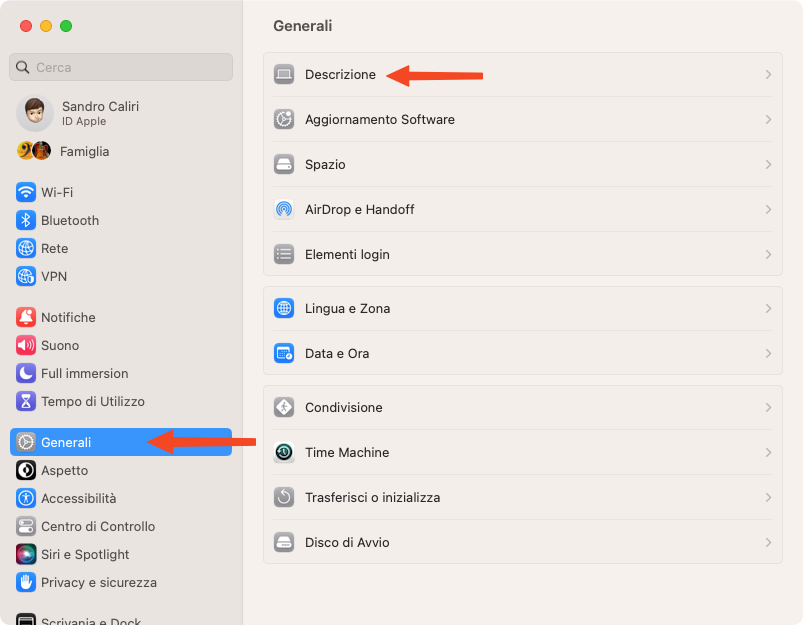Click the Cerca search field

click(121, 67)
